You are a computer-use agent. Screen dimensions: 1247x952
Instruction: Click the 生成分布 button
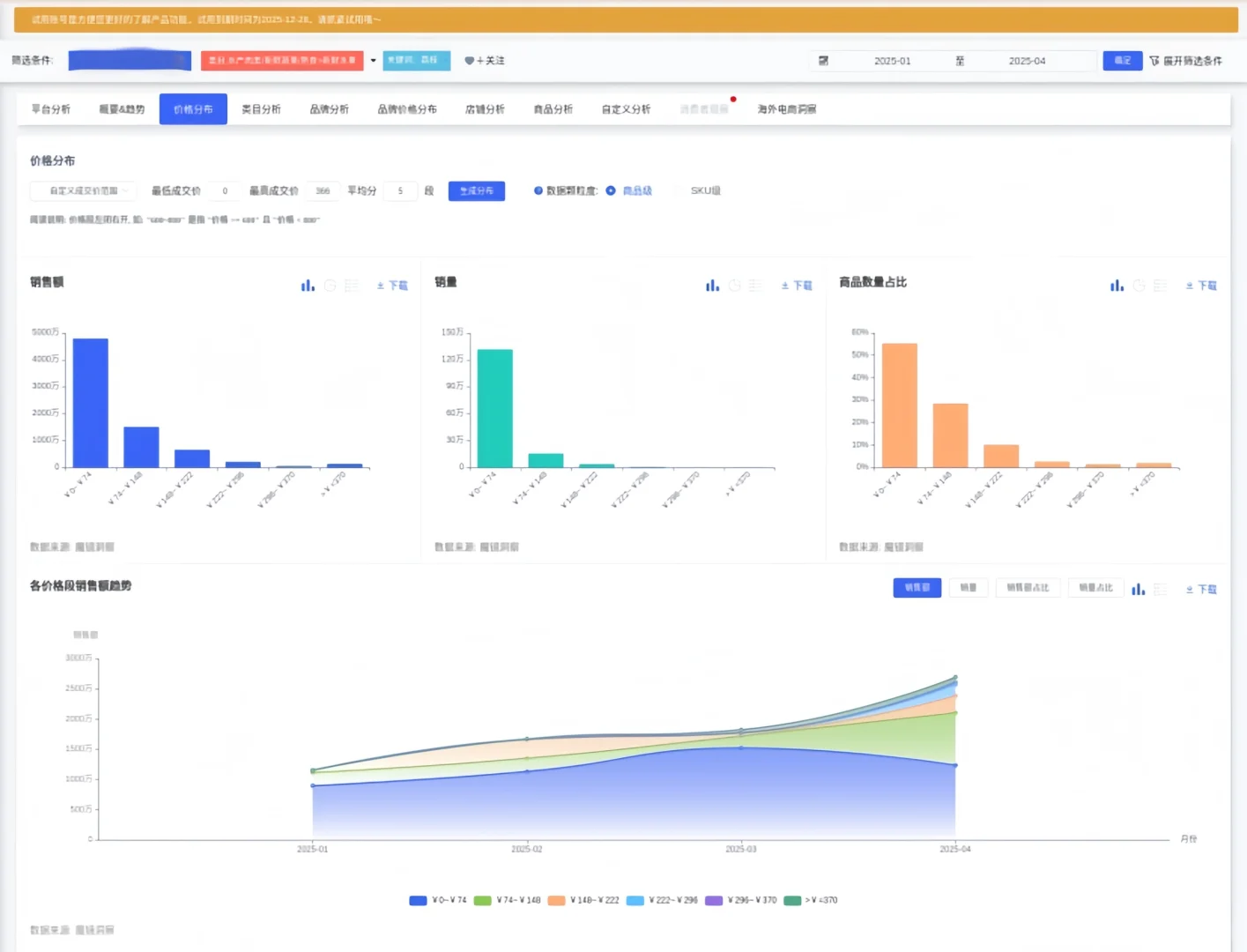(x=477, y=190)
